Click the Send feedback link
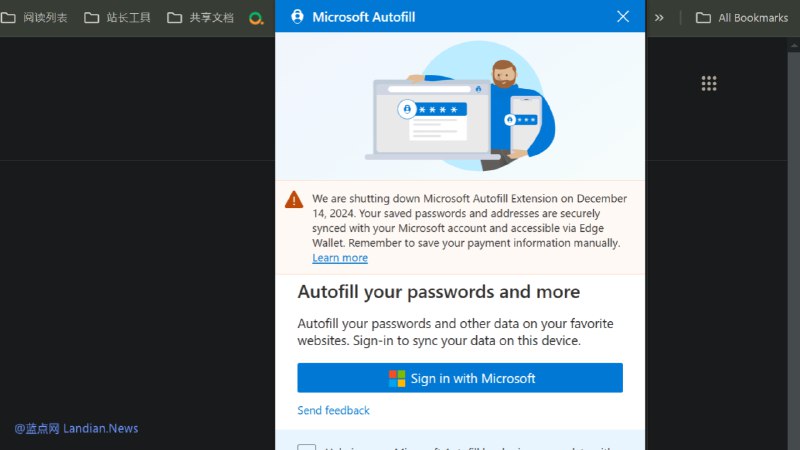 click(x=333, y=410)
